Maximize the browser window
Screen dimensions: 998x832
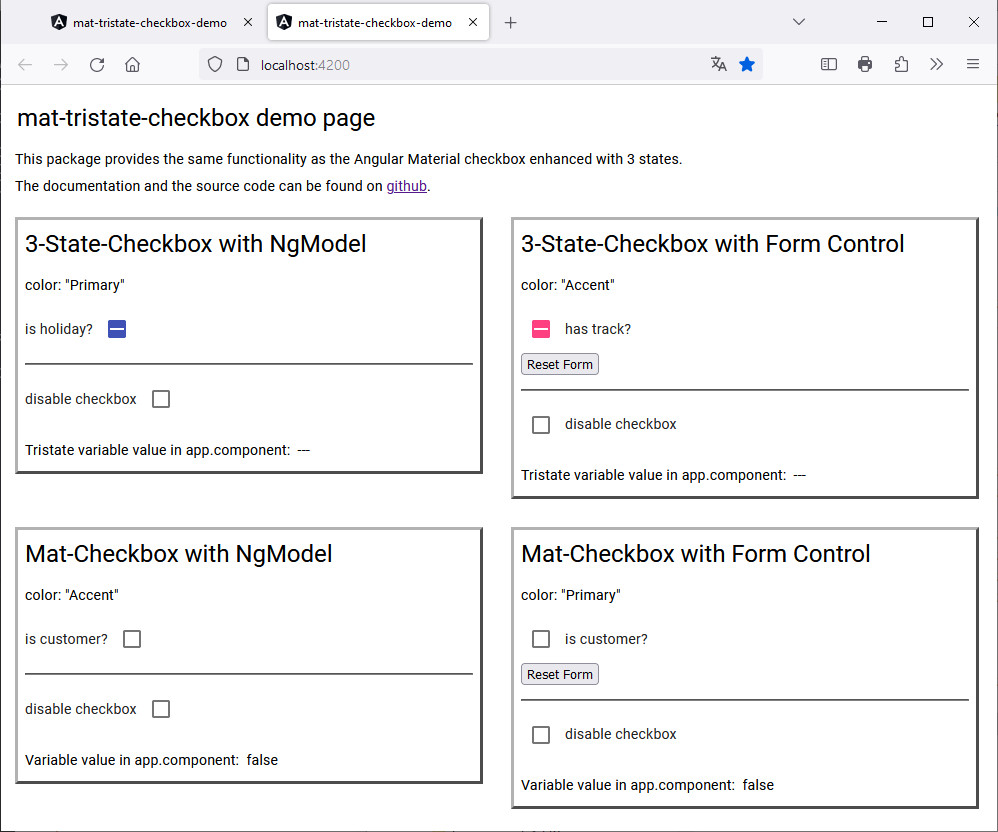(928, 22)
